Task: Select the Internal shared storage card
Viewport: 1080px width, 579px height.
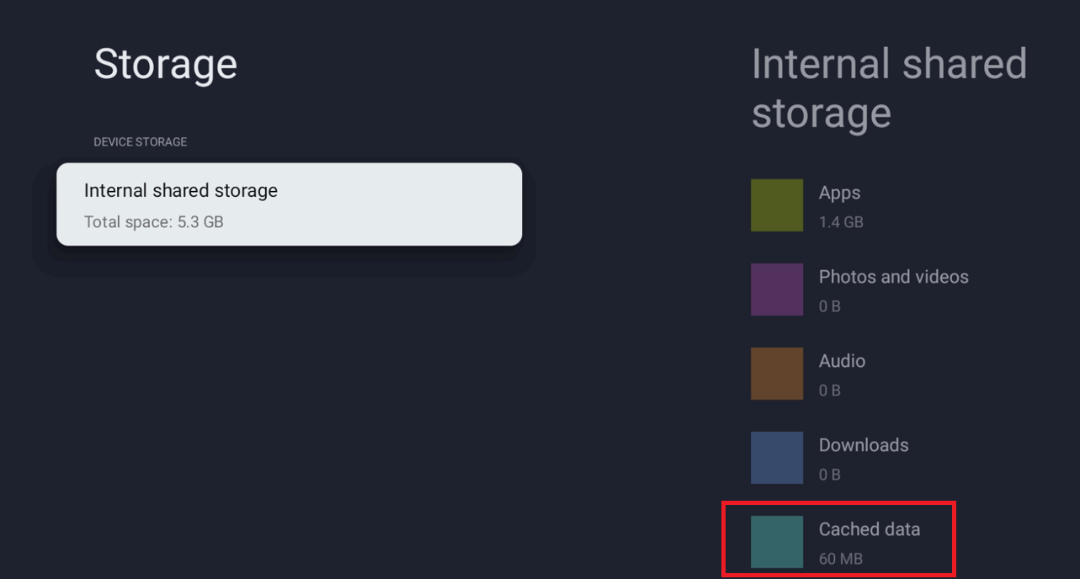Action: pos(289,204)
